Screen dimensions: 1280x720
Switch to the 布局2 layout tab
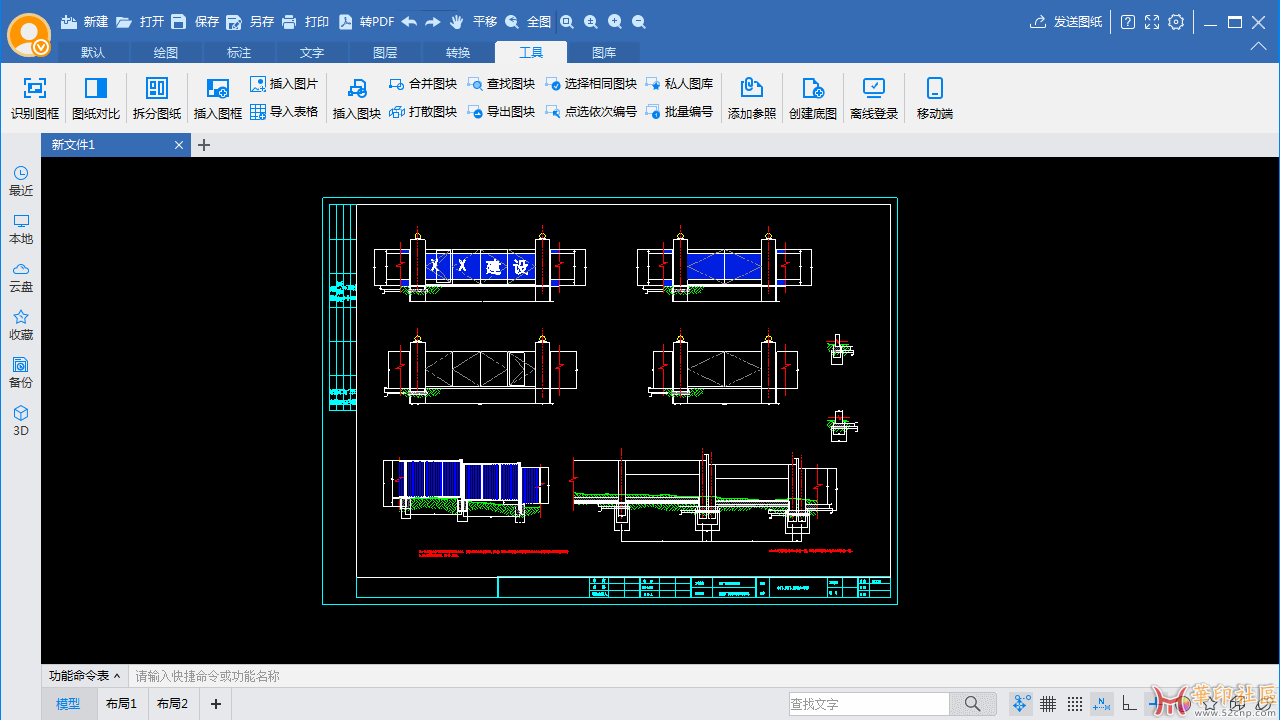click(x=173, y=704)
